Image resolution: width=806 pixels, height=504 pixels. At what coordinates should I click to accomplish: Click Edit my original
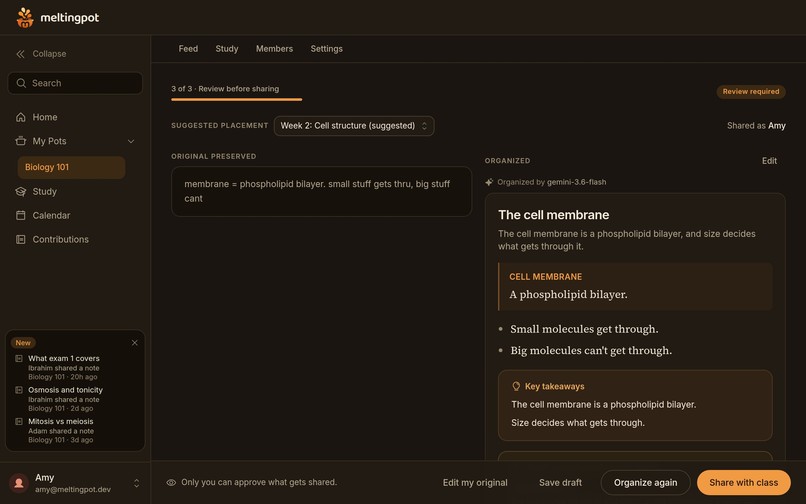(475, 483)
